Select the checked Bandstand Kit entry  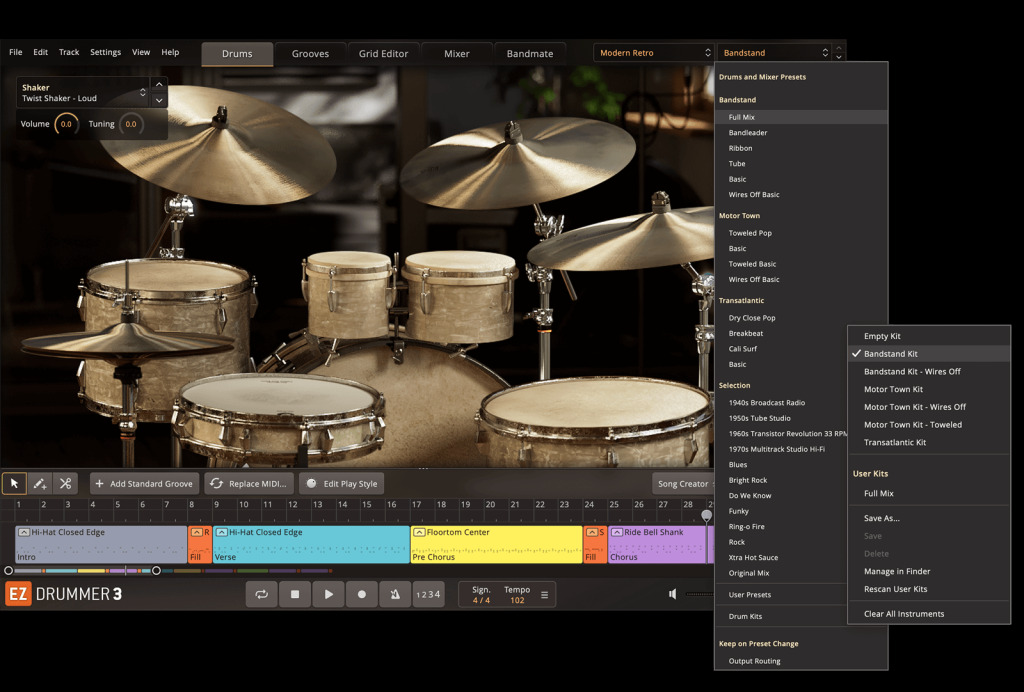coord(929,354)
